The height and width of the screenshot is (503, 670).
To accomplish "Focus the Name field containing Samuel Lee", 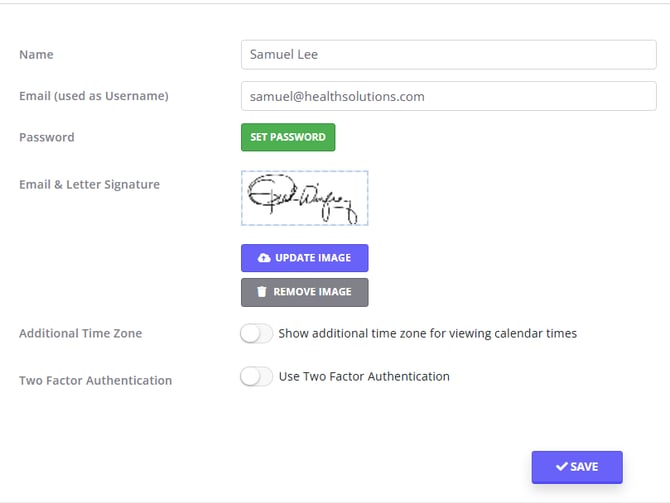I will click(448, 54).
